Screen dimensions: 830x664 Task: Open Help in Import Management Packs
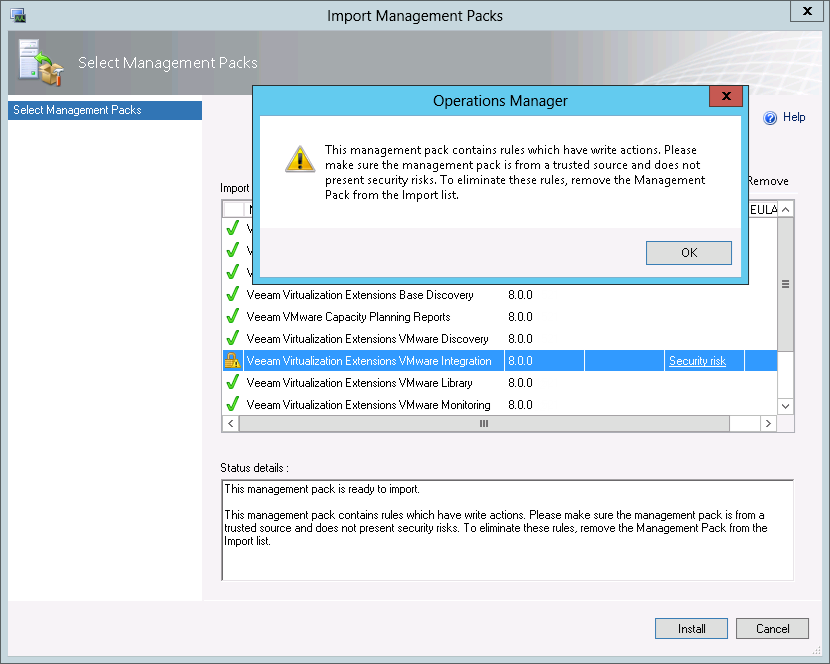(x=794, y=117)
